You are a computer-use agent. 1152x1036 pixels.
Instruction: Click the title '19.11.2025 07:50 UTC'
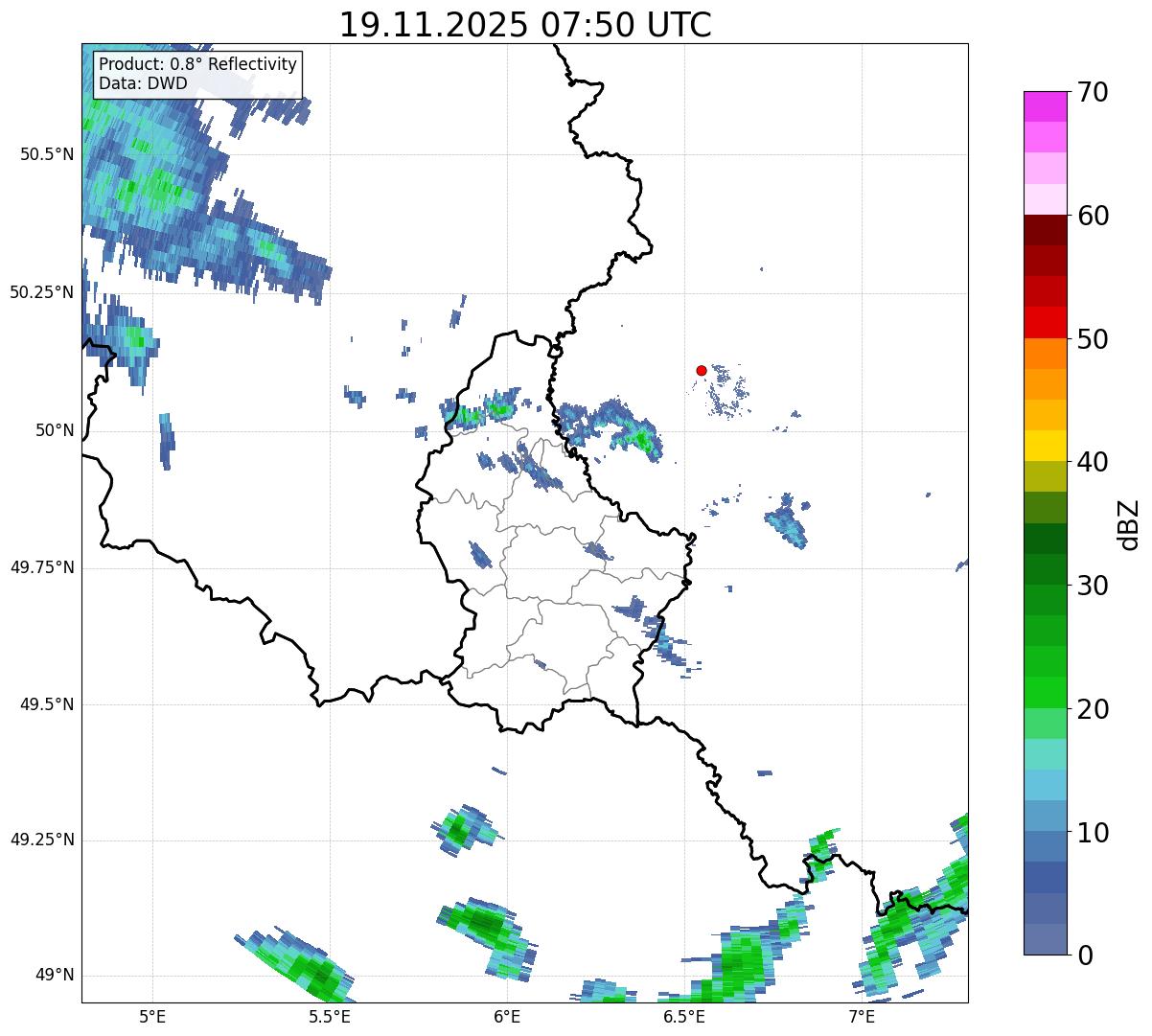tap(525, 25)
